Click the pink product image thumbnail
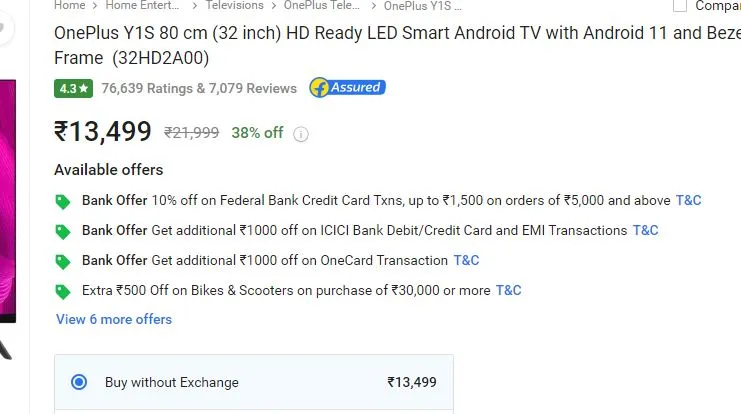 click(x=8, y=201)
